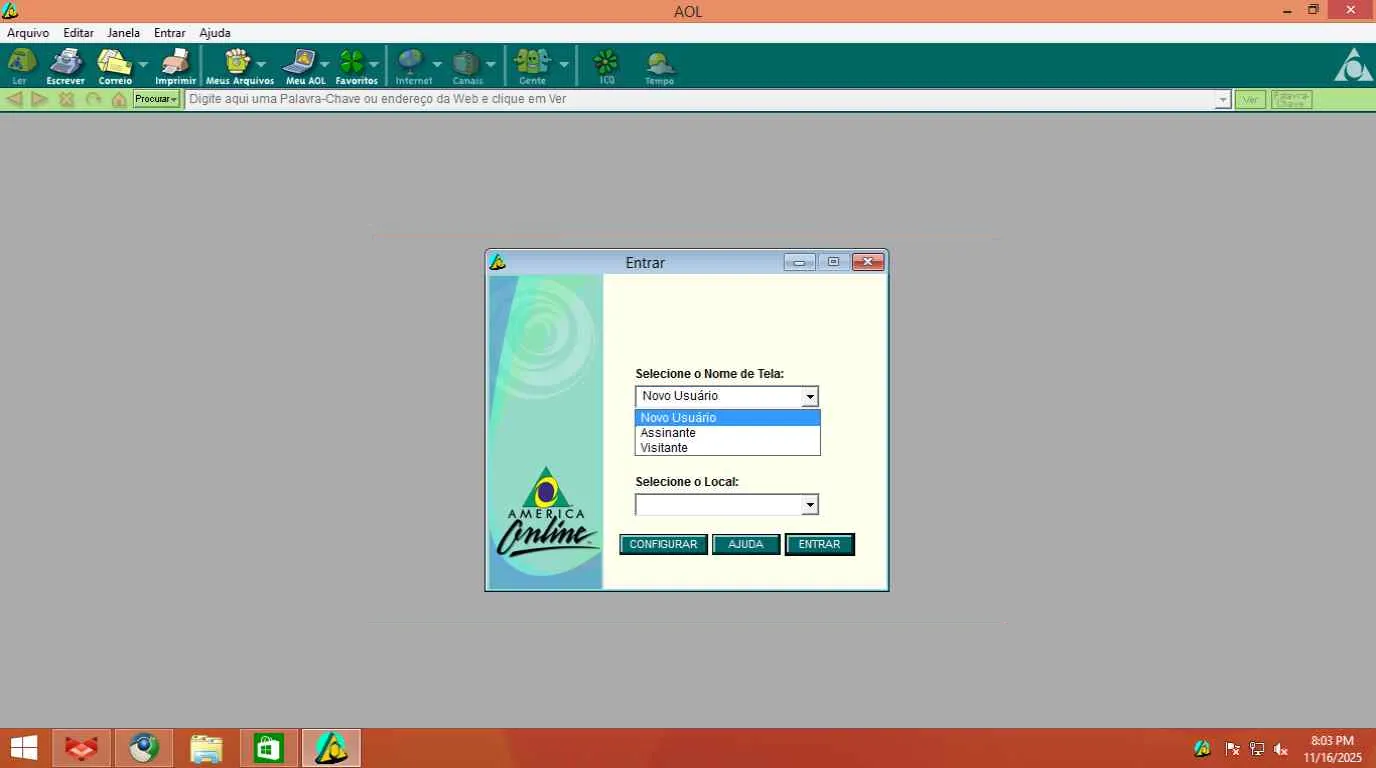
Task: Select Novo Usuário in the list
Action: pos(728,418)
